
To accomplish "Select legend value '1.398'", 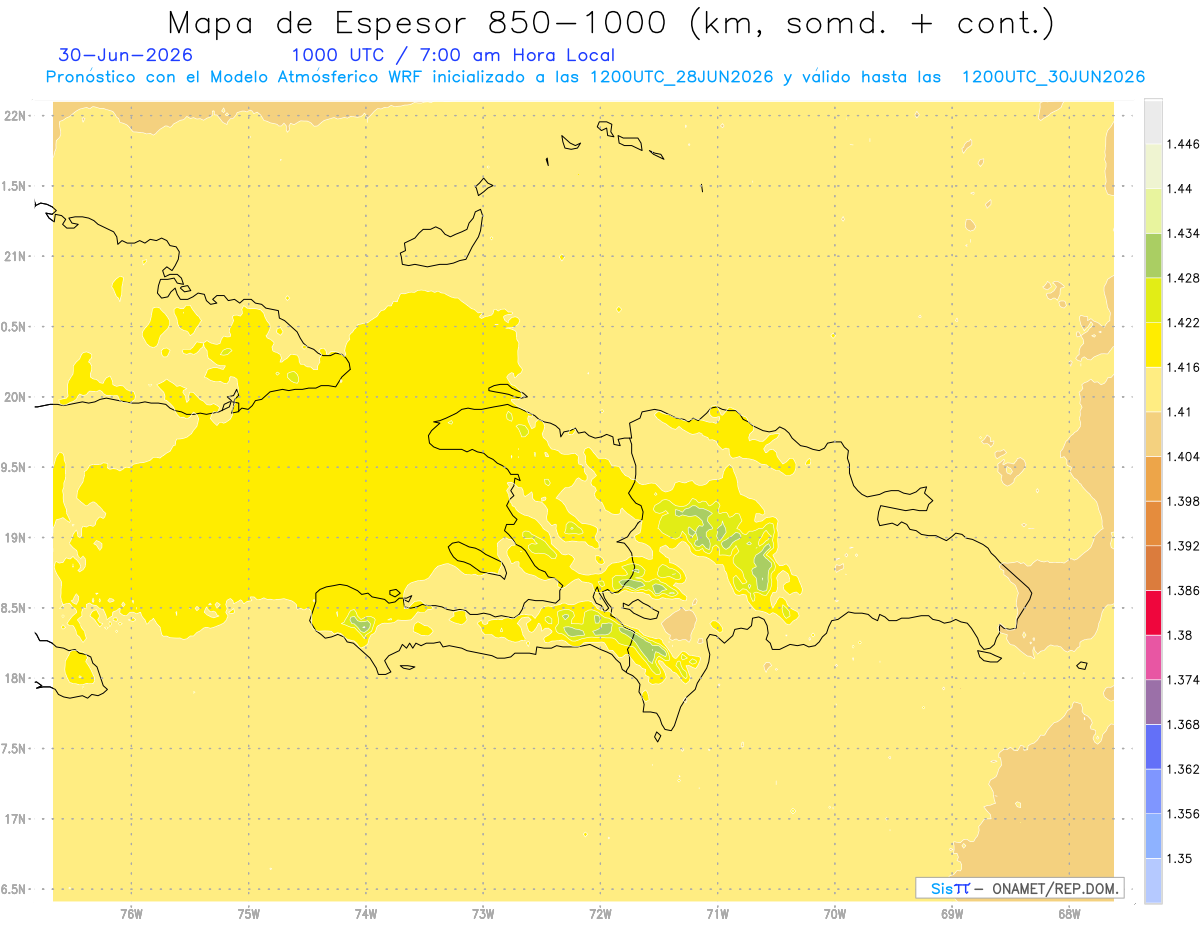I will coord(1185,501).
